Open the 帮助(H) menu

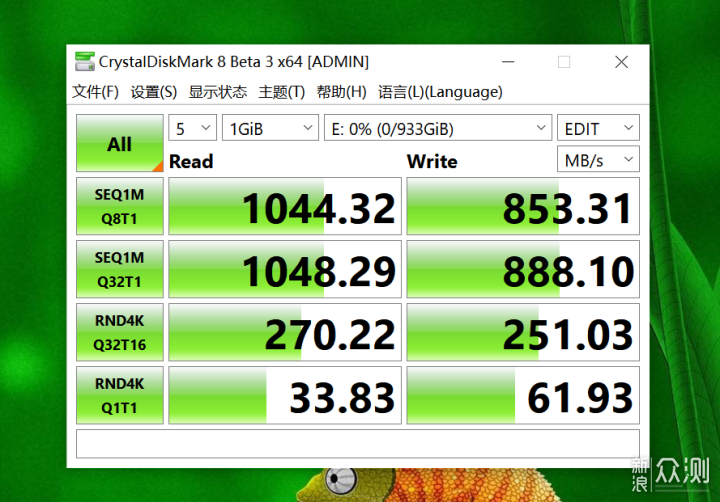click(342, 92)
